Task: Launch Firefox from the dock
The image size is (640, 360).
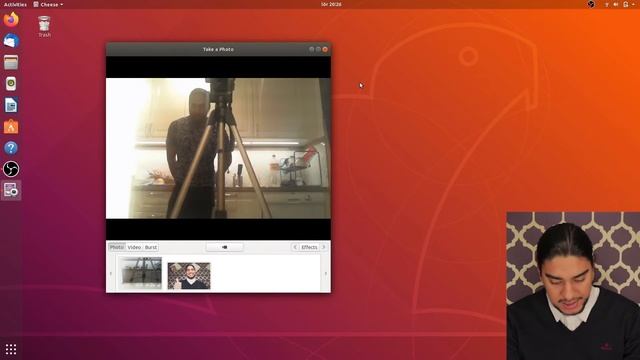Action: (11, 20)
